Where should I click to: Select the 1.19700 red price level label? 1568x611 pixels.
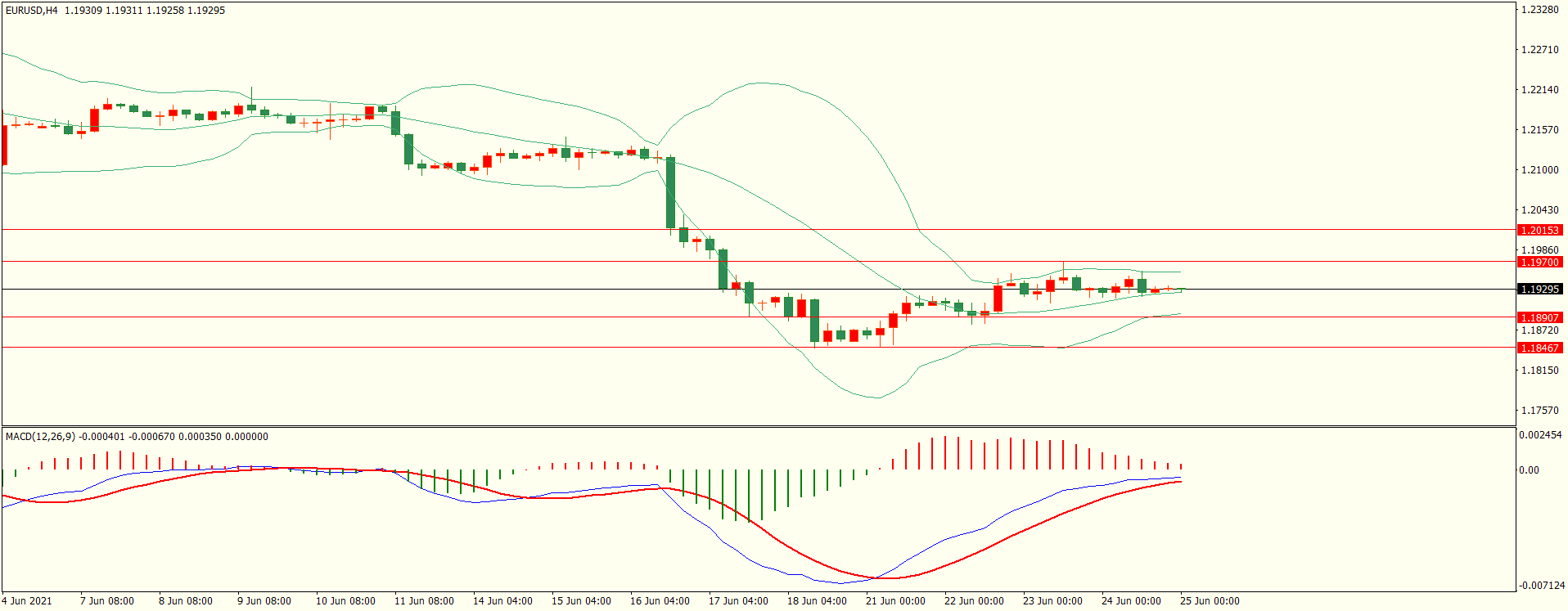1539,263
